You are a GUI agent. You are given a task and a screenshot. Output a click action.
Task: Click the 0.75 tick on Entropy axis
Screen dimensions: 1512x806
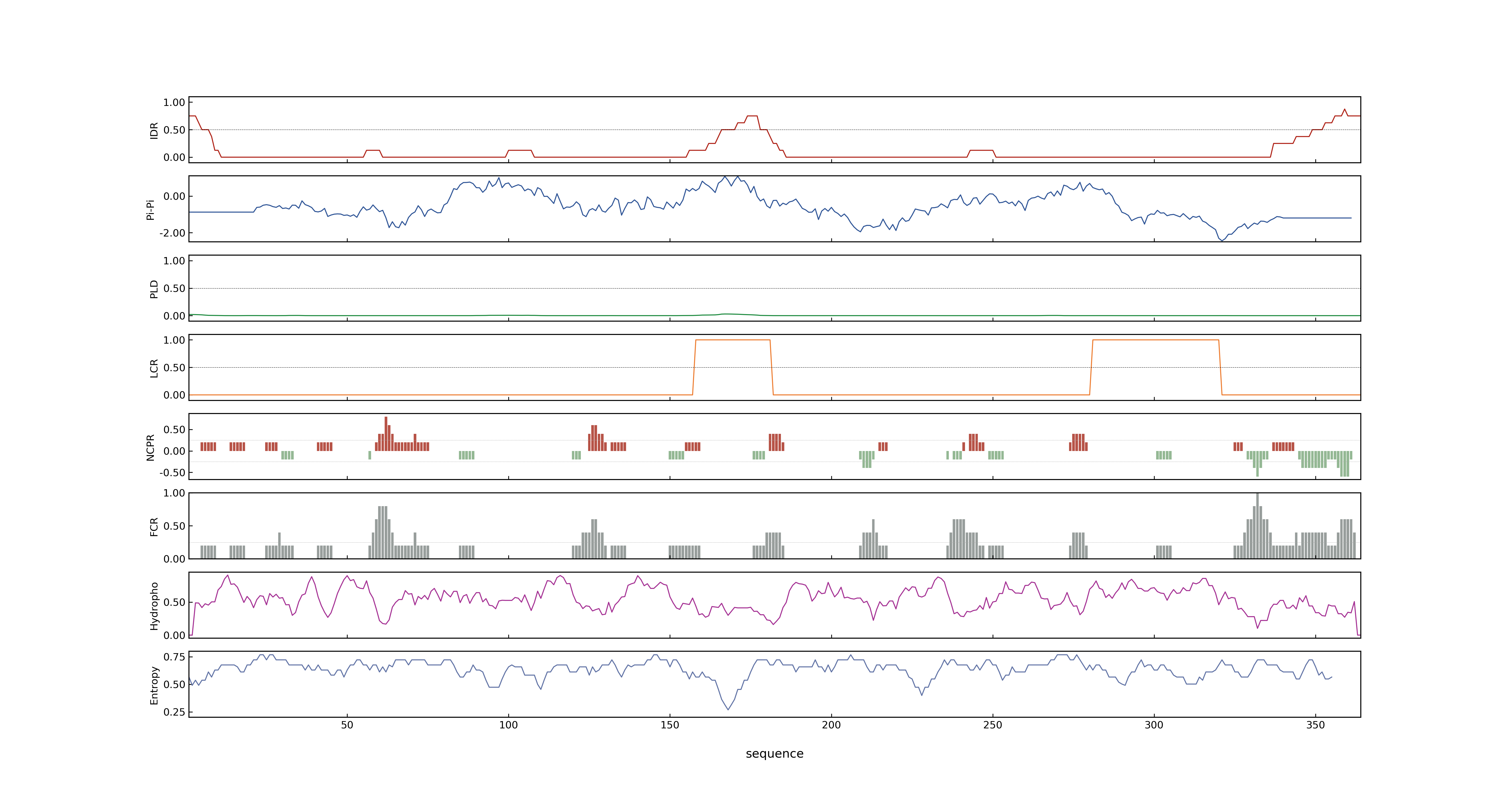point(174,657)
